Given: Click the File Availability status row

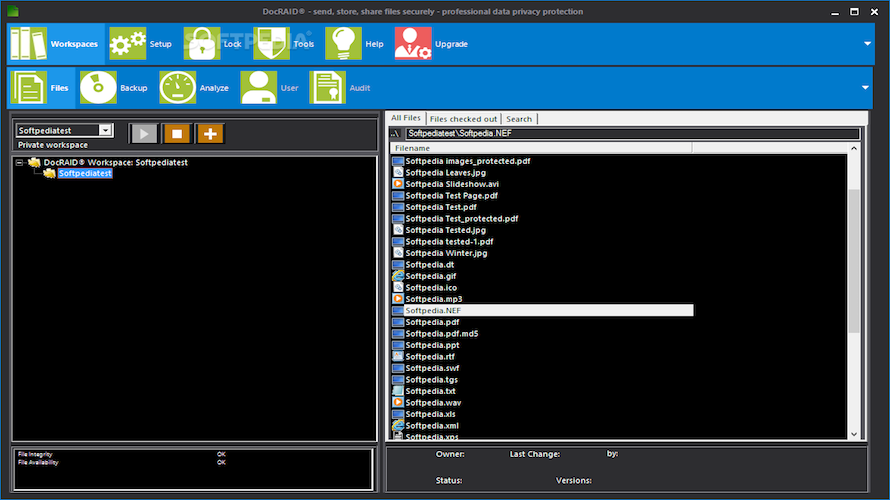Looking at the screenshot, I should pos(121,463).
